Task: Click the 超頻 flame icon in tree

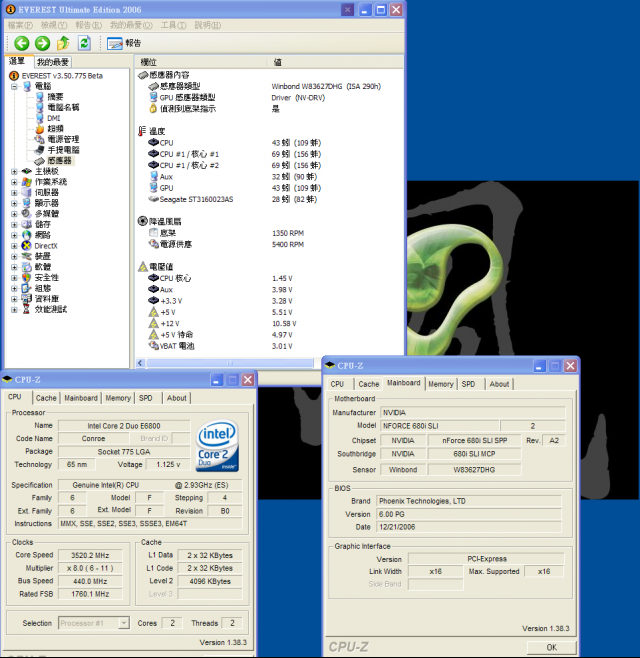Action: [39, 129]
